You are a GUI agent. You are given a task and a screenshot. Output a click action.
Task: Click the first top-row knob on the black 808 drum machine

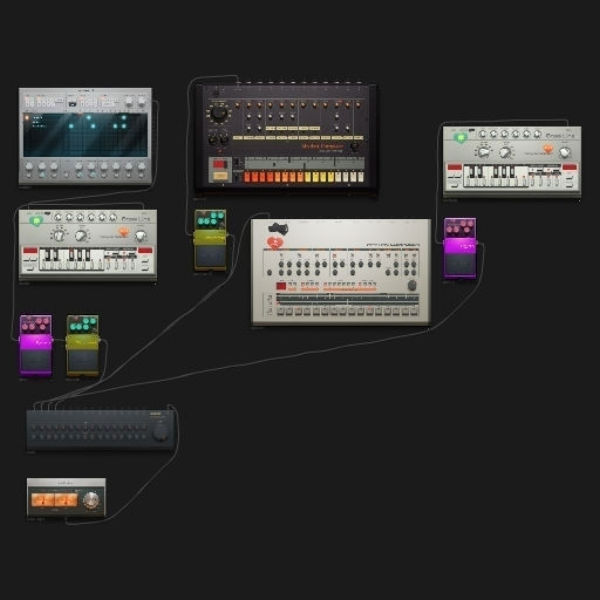pos(238,104)
